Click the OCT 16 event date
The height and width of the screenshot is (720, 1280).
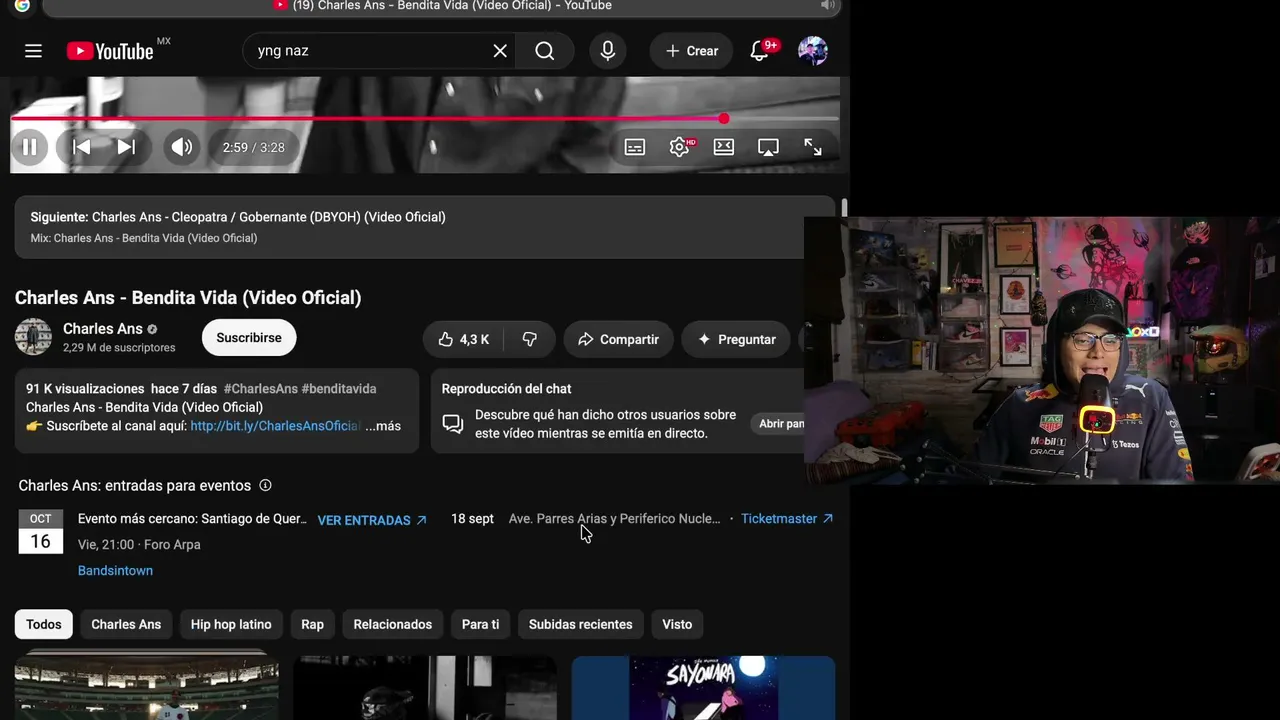tap(40, 532)
